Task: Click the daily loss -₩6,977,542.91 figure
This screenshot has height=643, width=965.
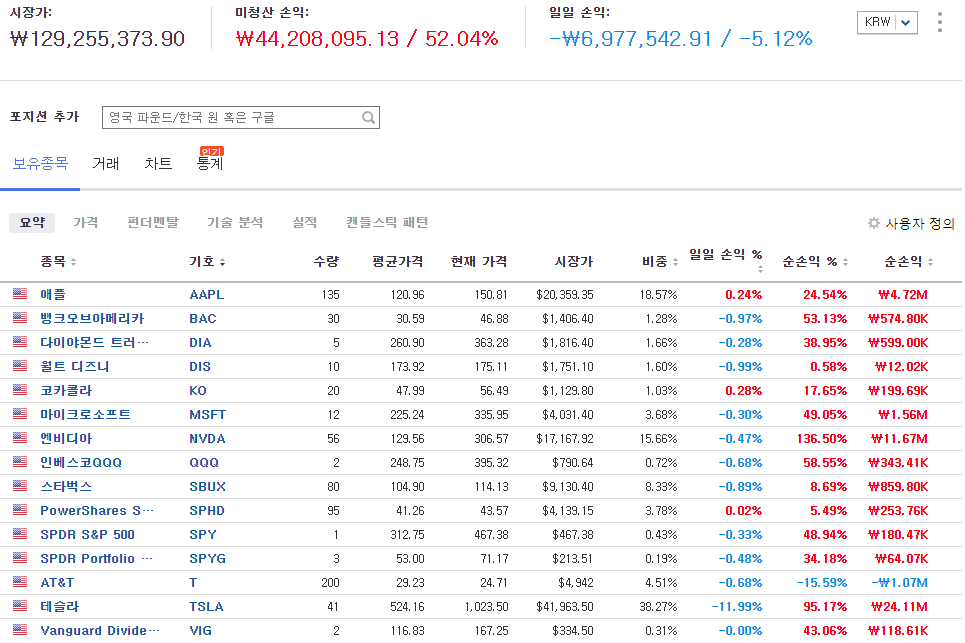Action: tap(630, 39)
